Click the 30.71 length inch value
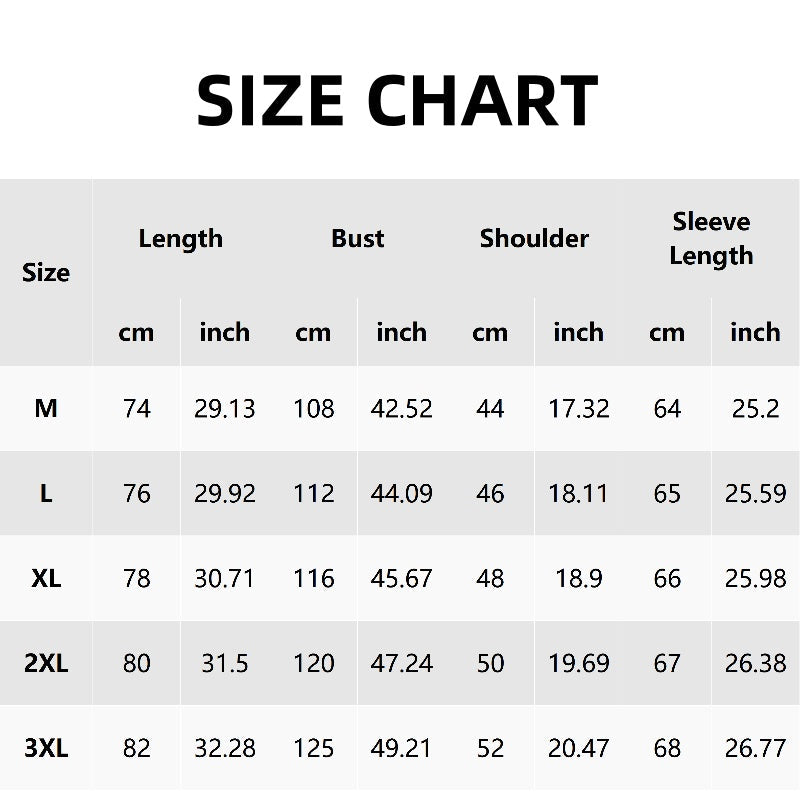Image resolution: width=800 pixels, height=800 pixels. 224,578
